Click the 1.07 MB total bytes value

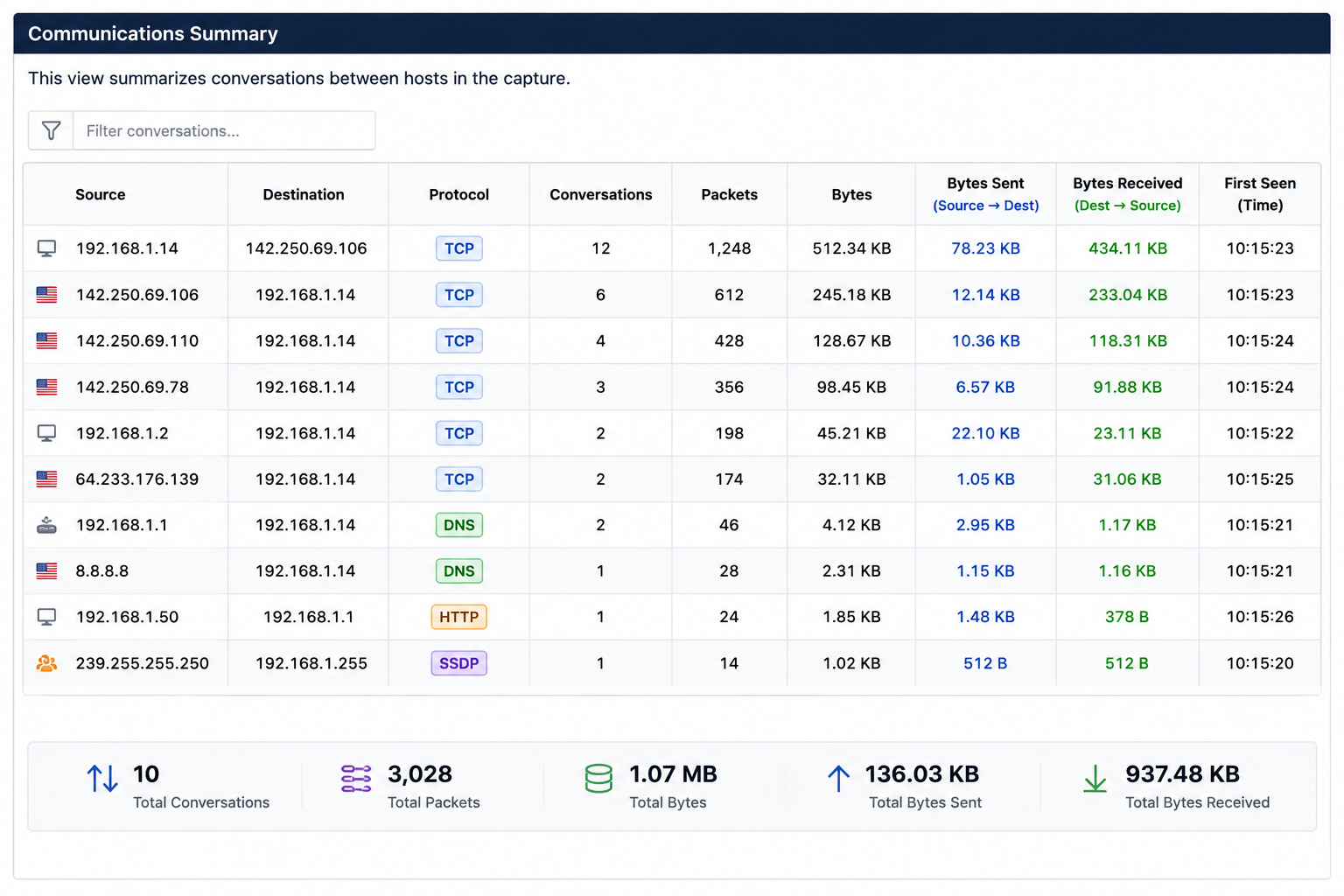point(674,773)
